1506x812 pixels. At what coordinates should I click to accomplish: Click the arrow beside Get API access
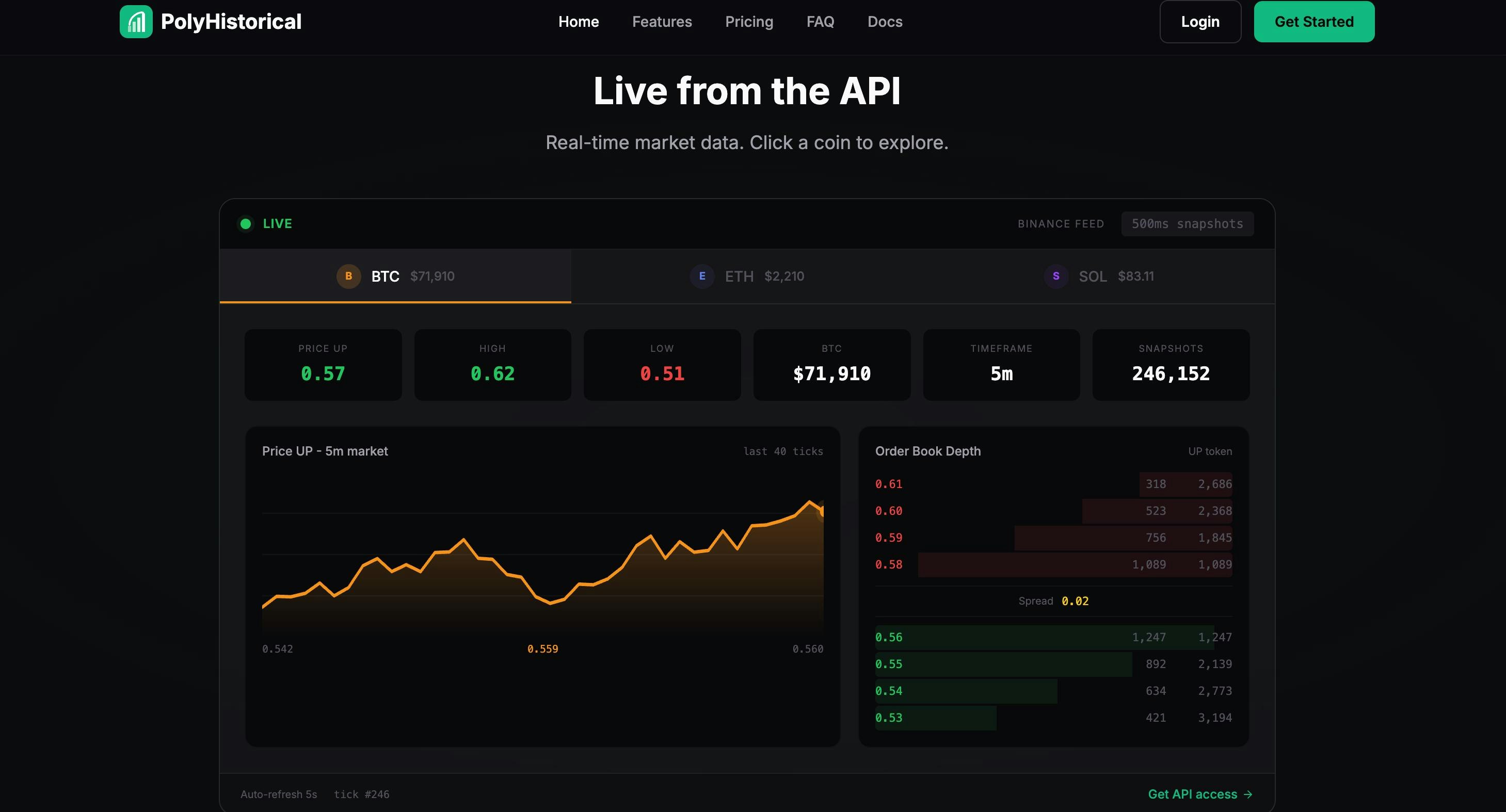click(x=1248, y=794)
